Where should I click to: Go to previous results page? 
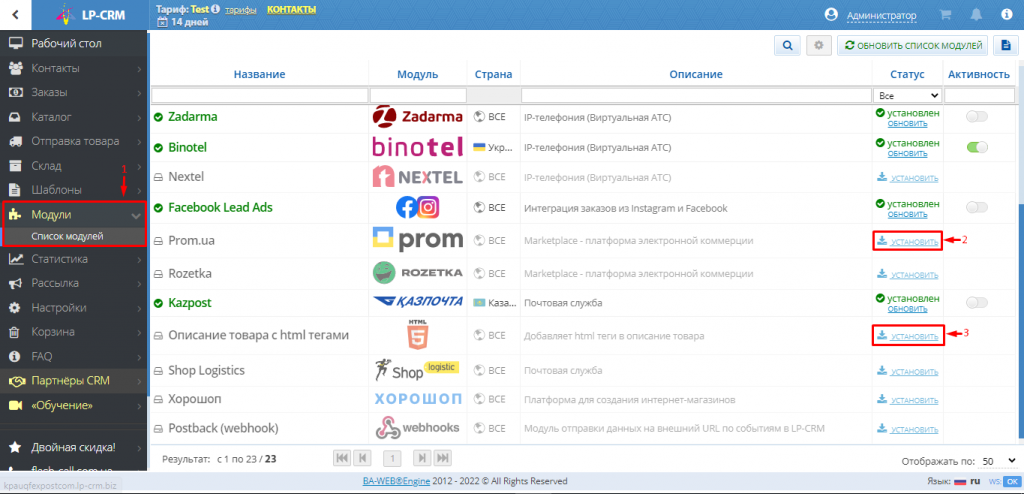363,459
